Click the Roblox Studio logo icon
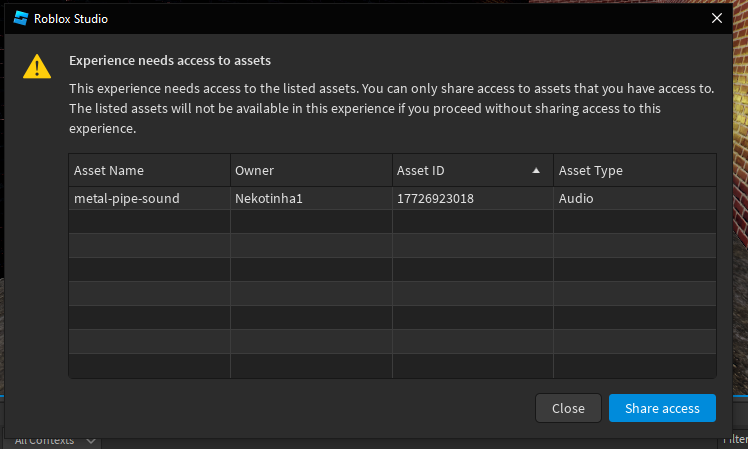The height and width of the screenshot is (449, 748). coord(21,18)
